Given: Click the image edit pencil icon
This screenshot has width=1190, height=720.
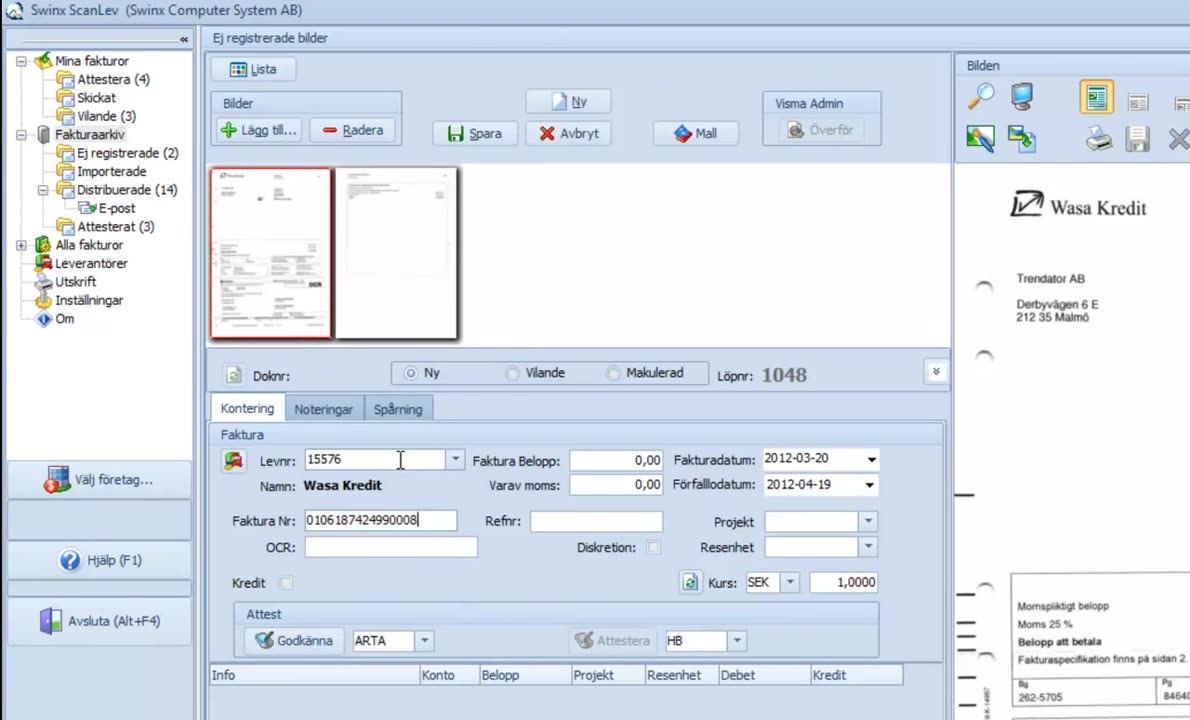Looking at the screenshot, I should tap(981, 139).
